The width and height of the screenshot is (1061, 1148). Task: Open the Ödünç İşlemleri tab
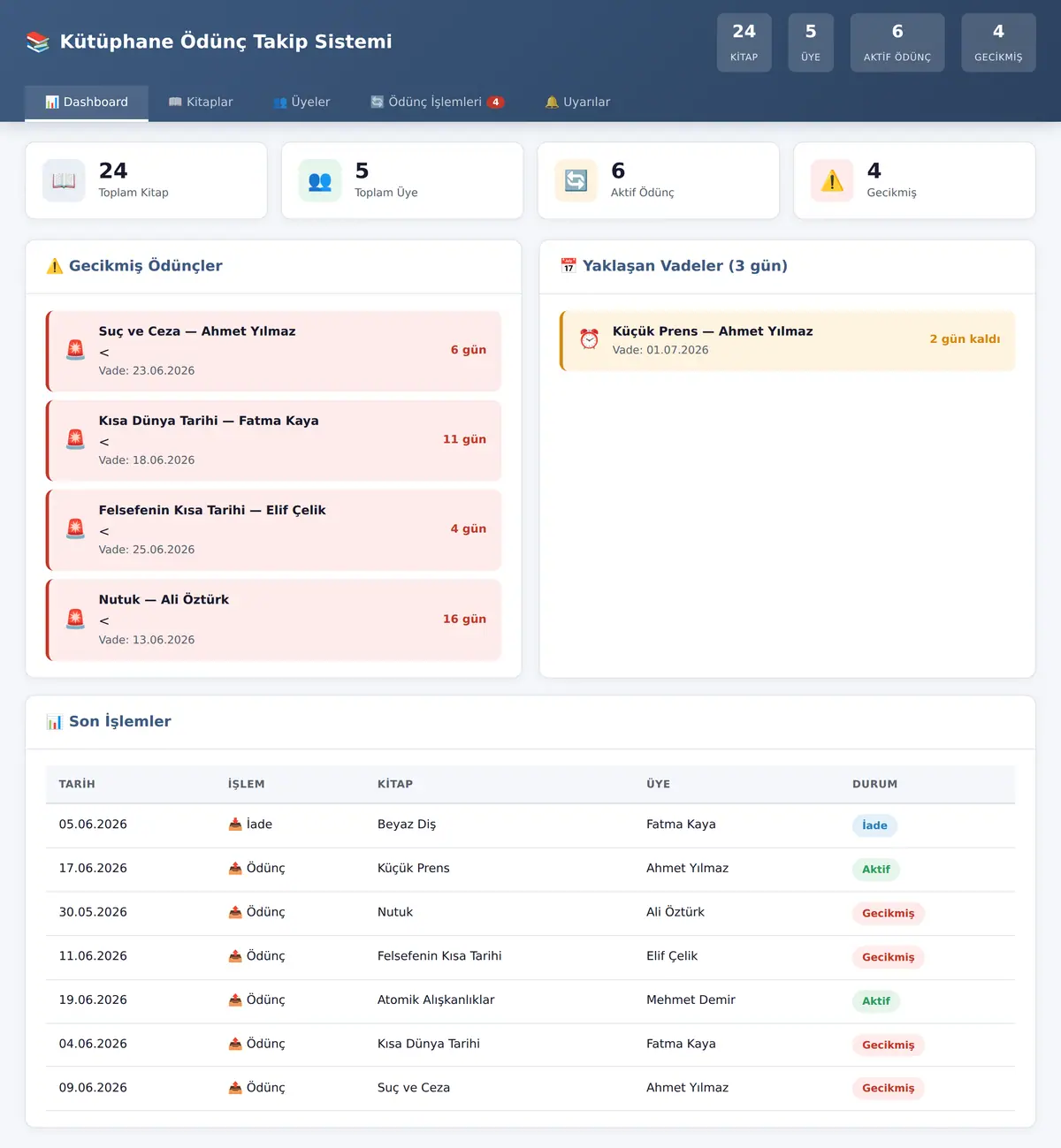click(x=437, y=102)
